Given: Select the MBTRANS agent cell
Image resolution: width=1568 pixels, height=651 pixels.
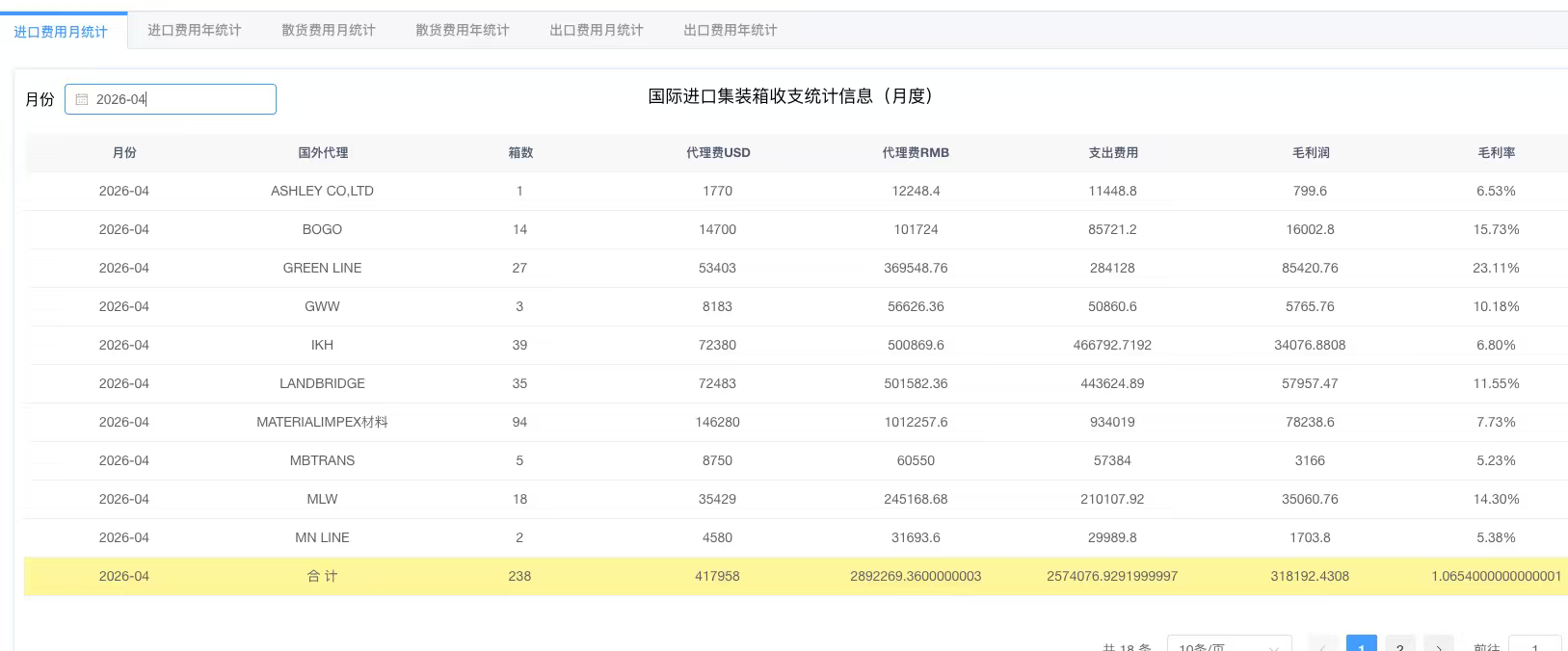Looking at the screenshot, I should click(322, 460).
